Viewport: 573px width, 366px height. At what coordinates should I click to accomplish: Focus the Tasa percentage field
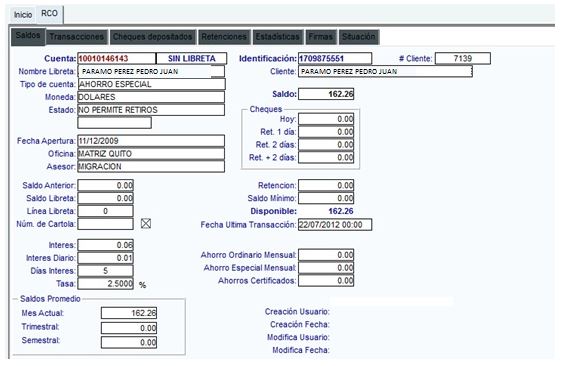[106, 284]
